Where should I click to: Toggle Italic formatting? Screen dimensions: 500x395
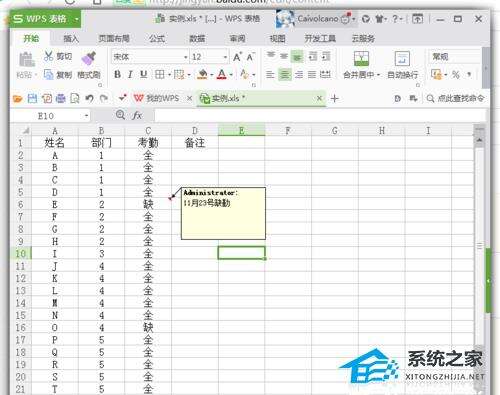[x=130, y=74]
